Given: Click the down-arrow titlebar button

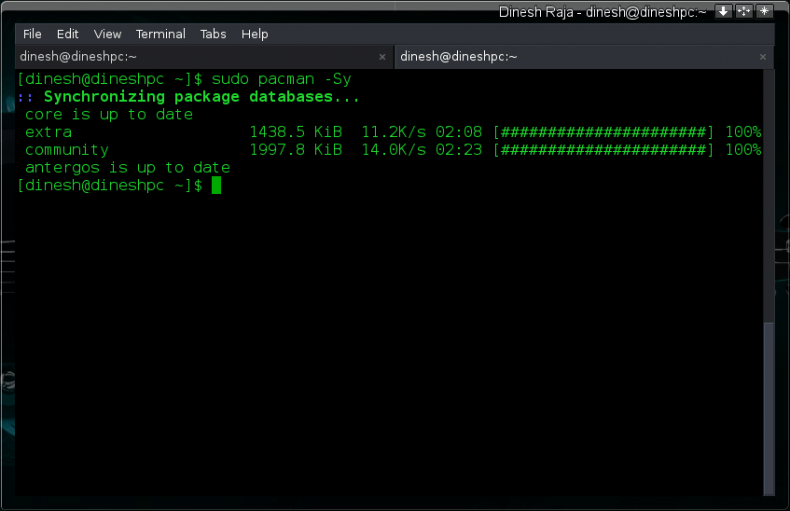Looking at the screenshot, I should point(723,12).
